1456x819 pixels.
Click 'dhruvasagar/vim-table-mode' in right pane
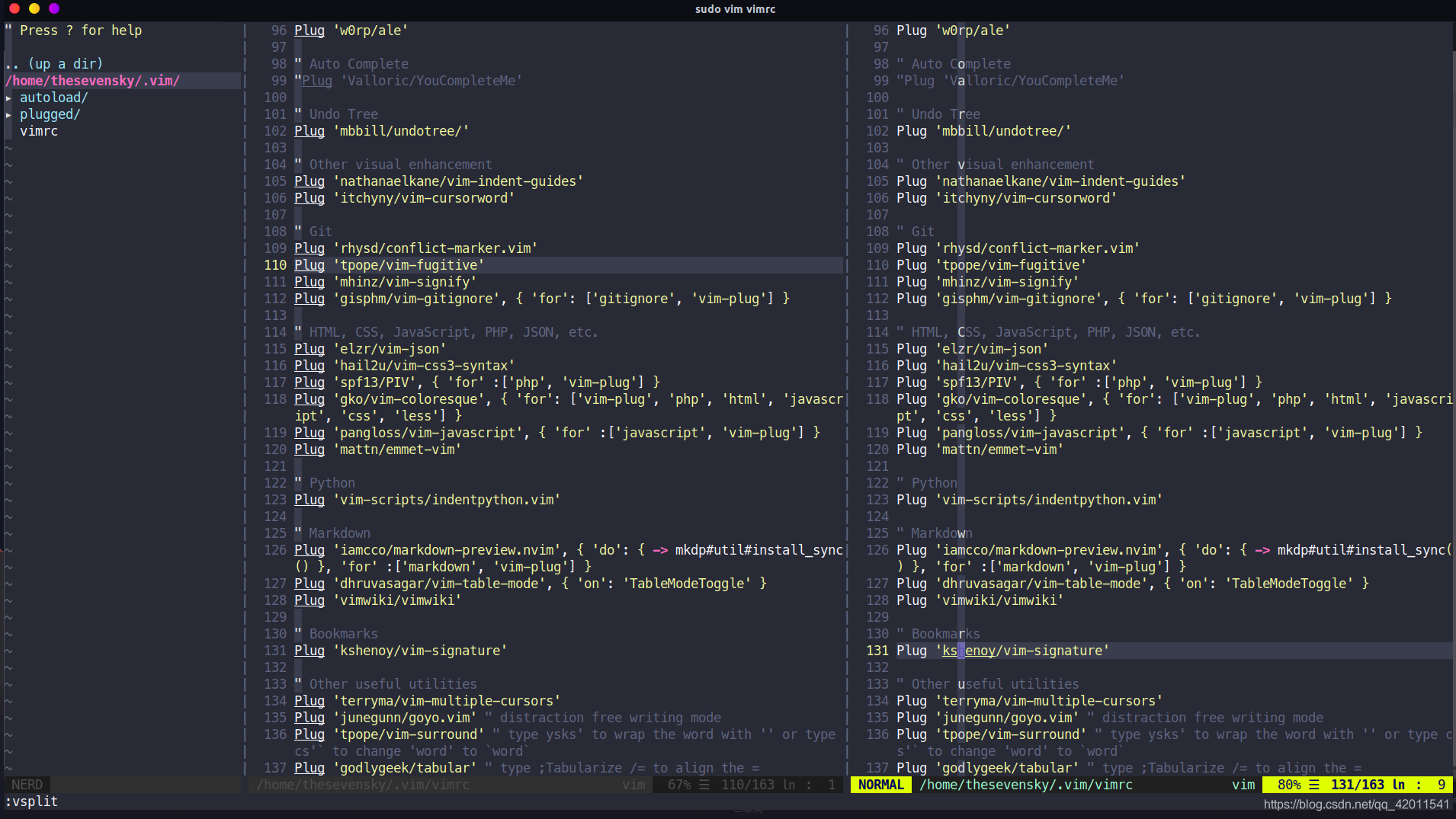click(1041, 584)
